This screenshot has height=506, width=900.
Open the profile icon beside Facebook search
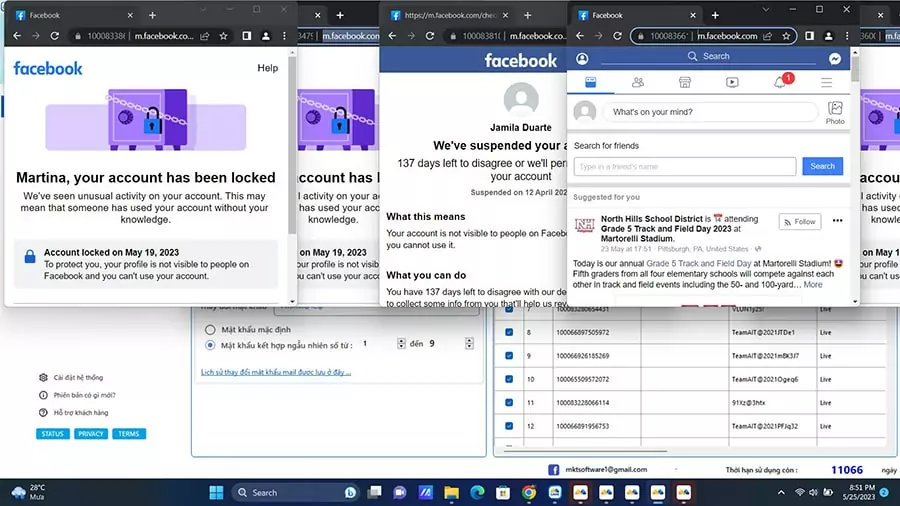tap(582, 58)
